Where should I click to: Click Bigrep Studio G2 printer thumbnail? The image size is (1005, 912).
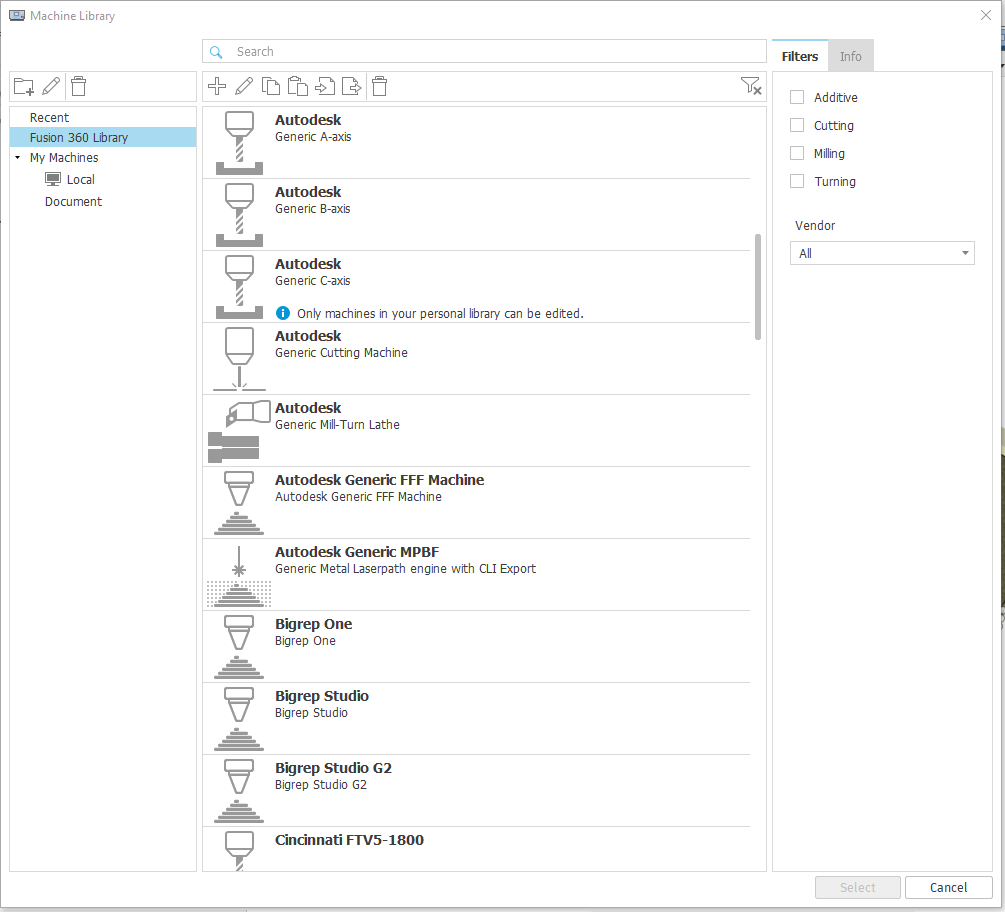point(239,790)
